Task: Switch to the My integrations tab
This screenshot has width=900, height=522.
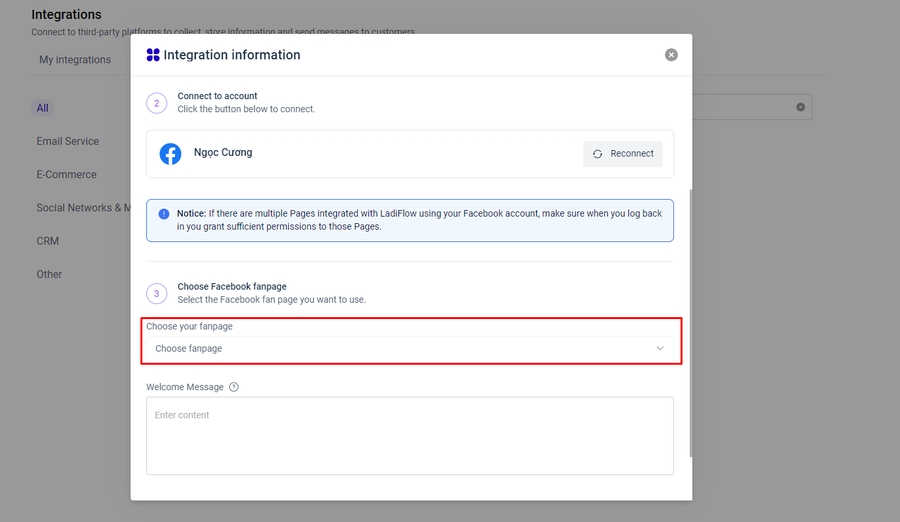Action: (75, 60)
